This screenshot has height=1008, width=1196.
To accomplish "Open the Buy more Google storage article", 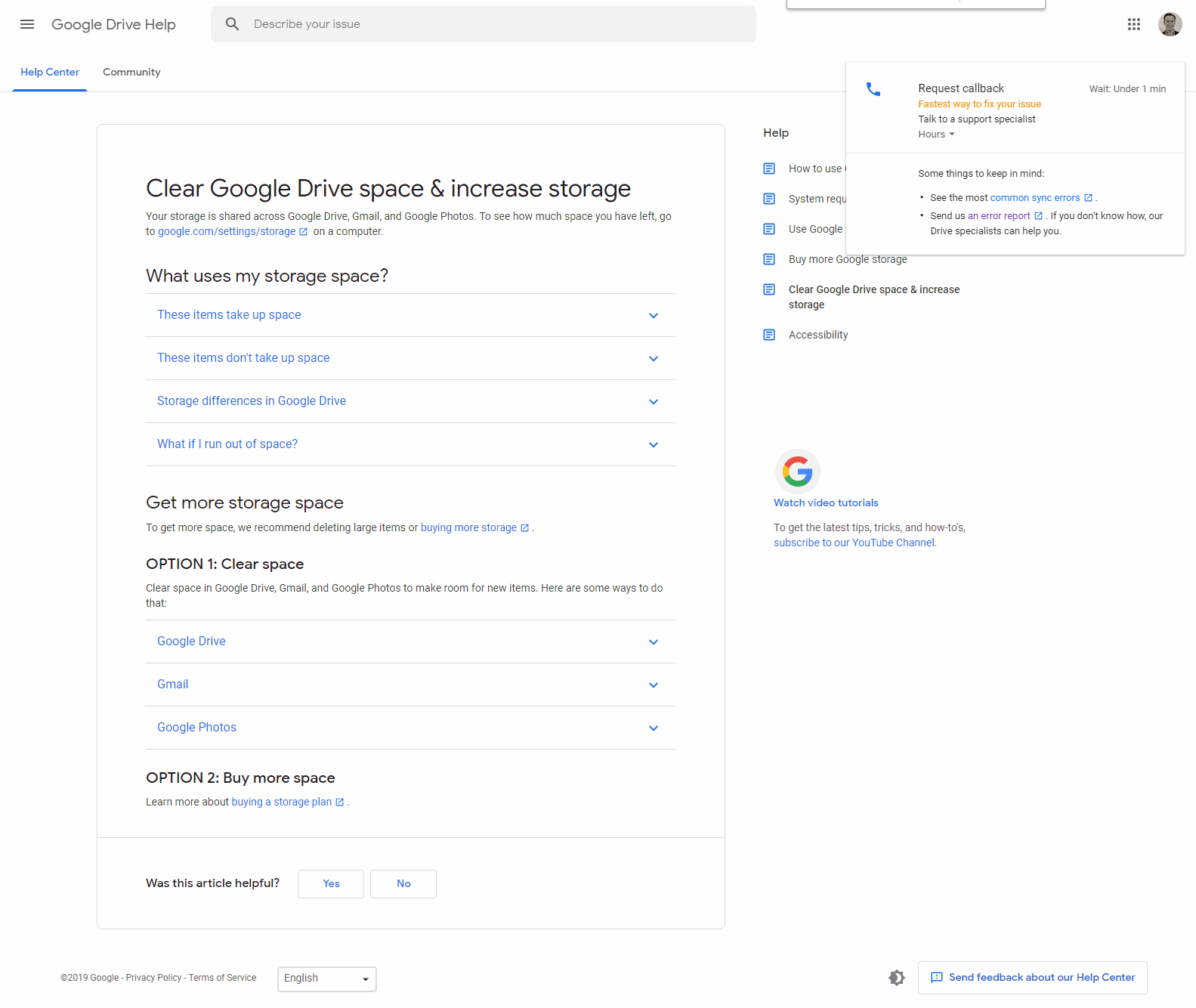I will 848,259.
